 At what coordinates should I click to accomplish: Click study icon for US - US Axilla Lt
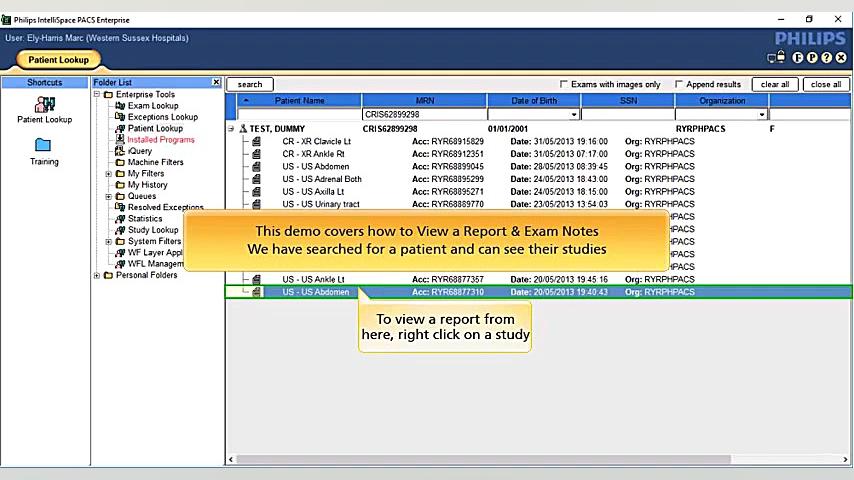[x=256, y=191]
